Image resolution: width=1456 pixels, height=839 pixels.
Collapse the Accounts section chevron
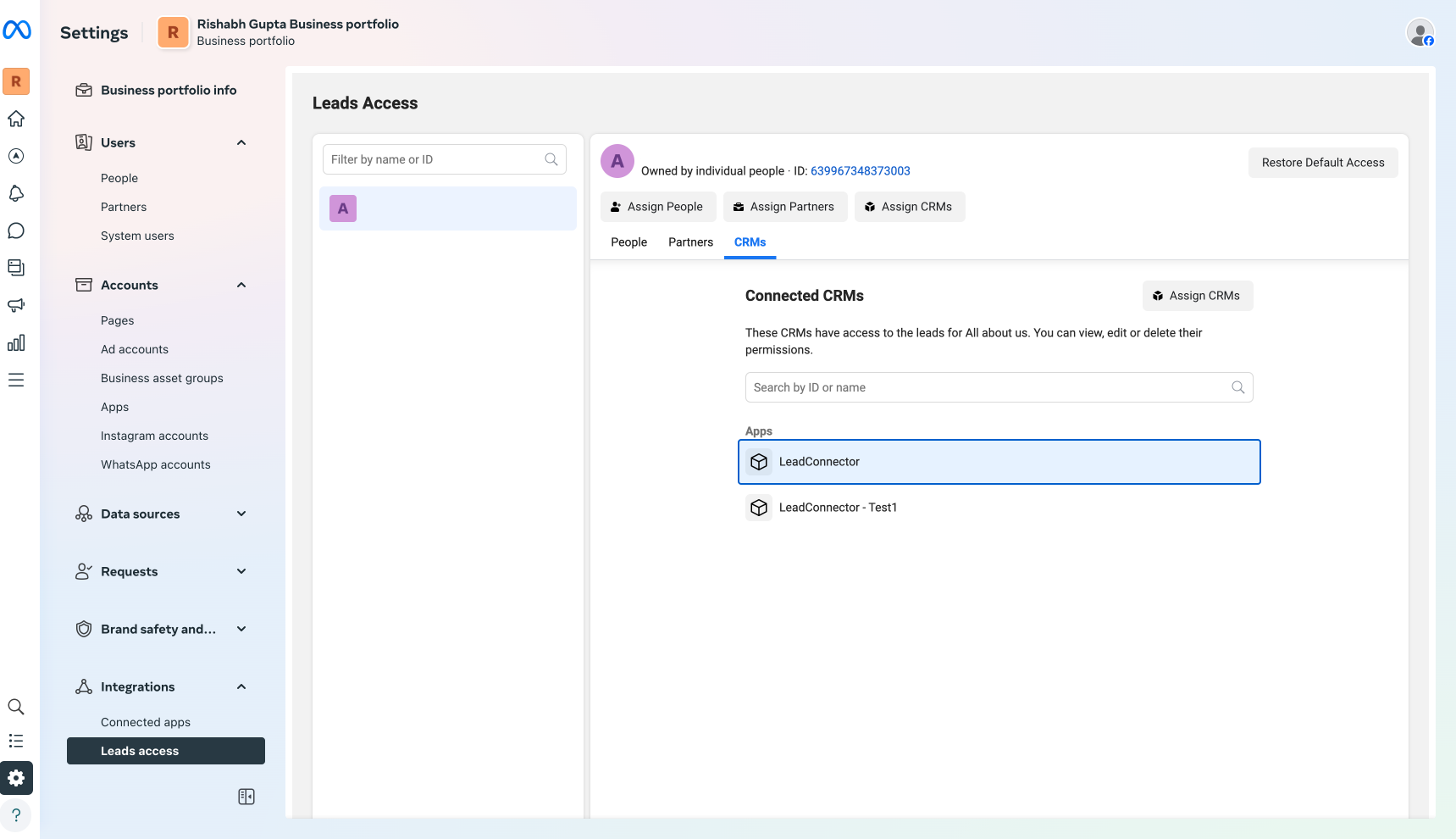click(241, 285)
